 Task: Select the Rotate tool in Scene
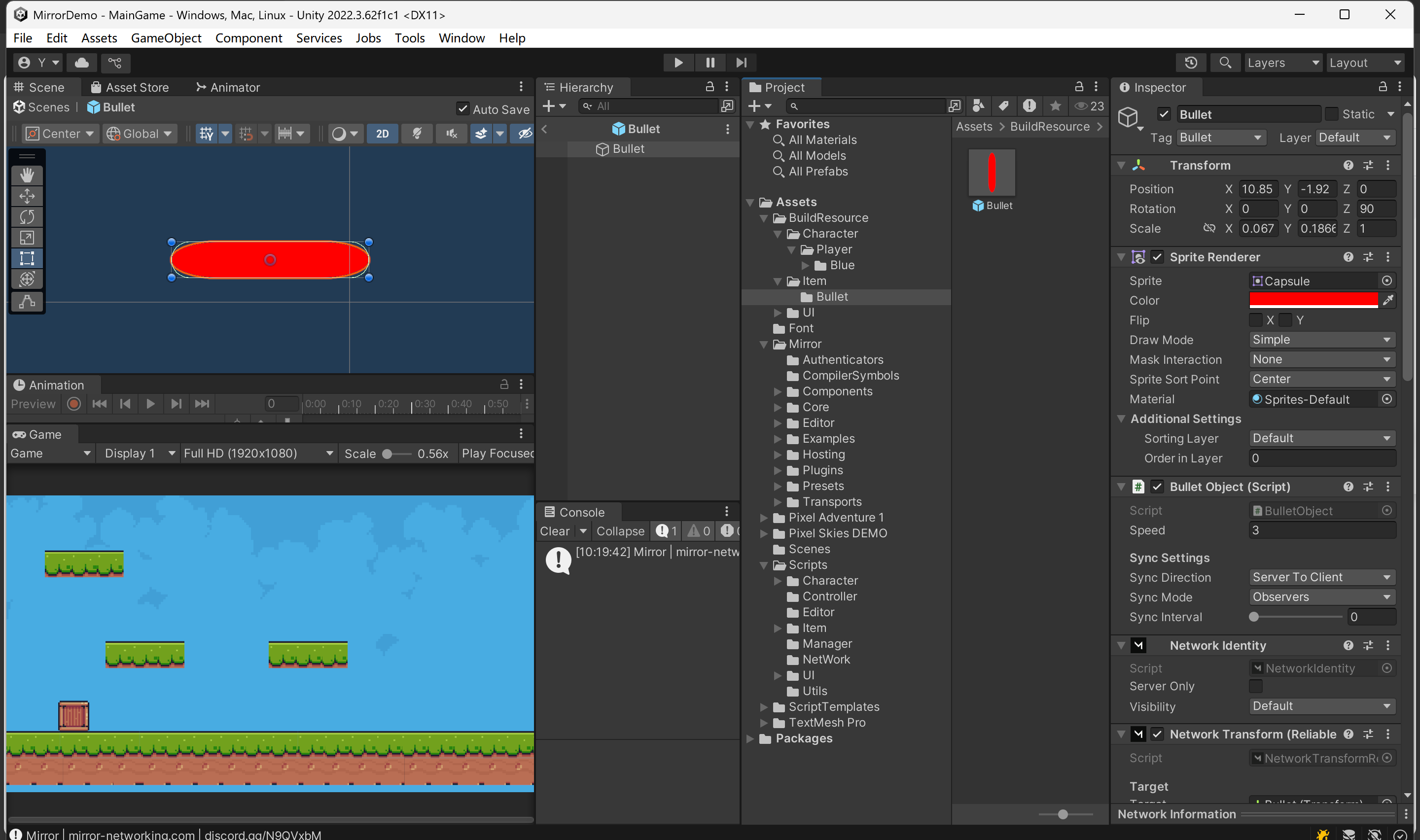tap(27, 217)
